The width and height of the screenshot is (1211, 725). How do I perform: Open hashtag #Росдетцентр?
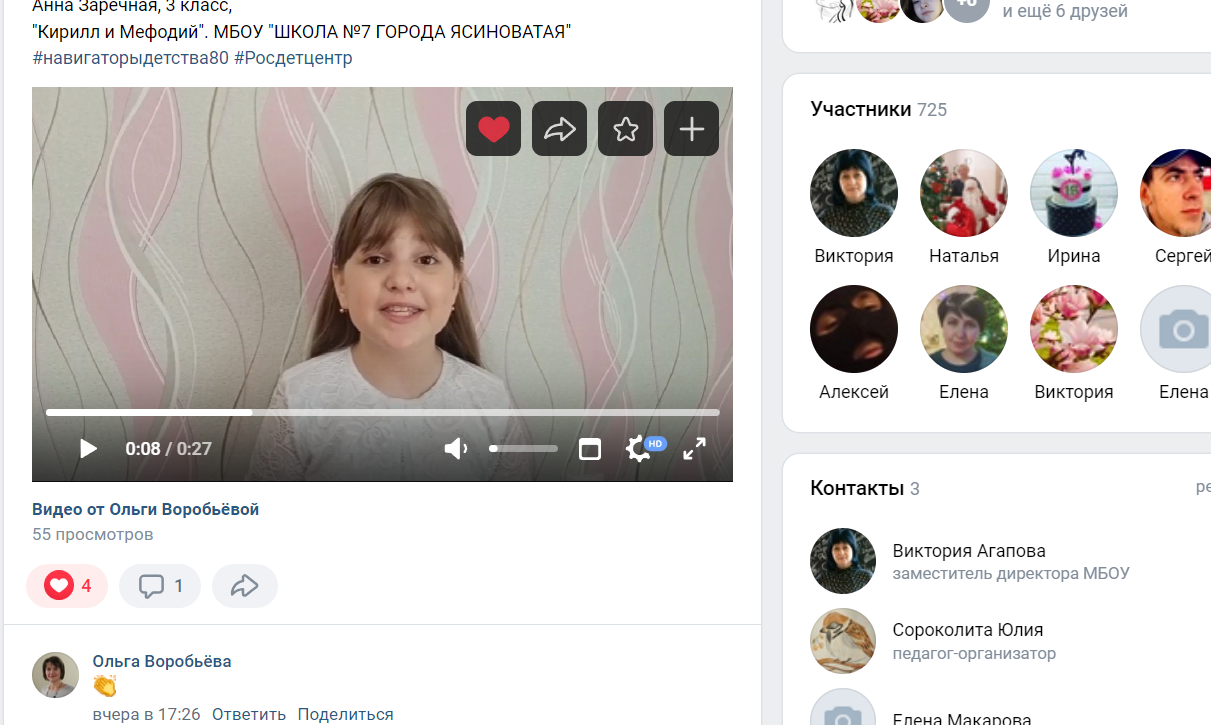click(293, 58)
